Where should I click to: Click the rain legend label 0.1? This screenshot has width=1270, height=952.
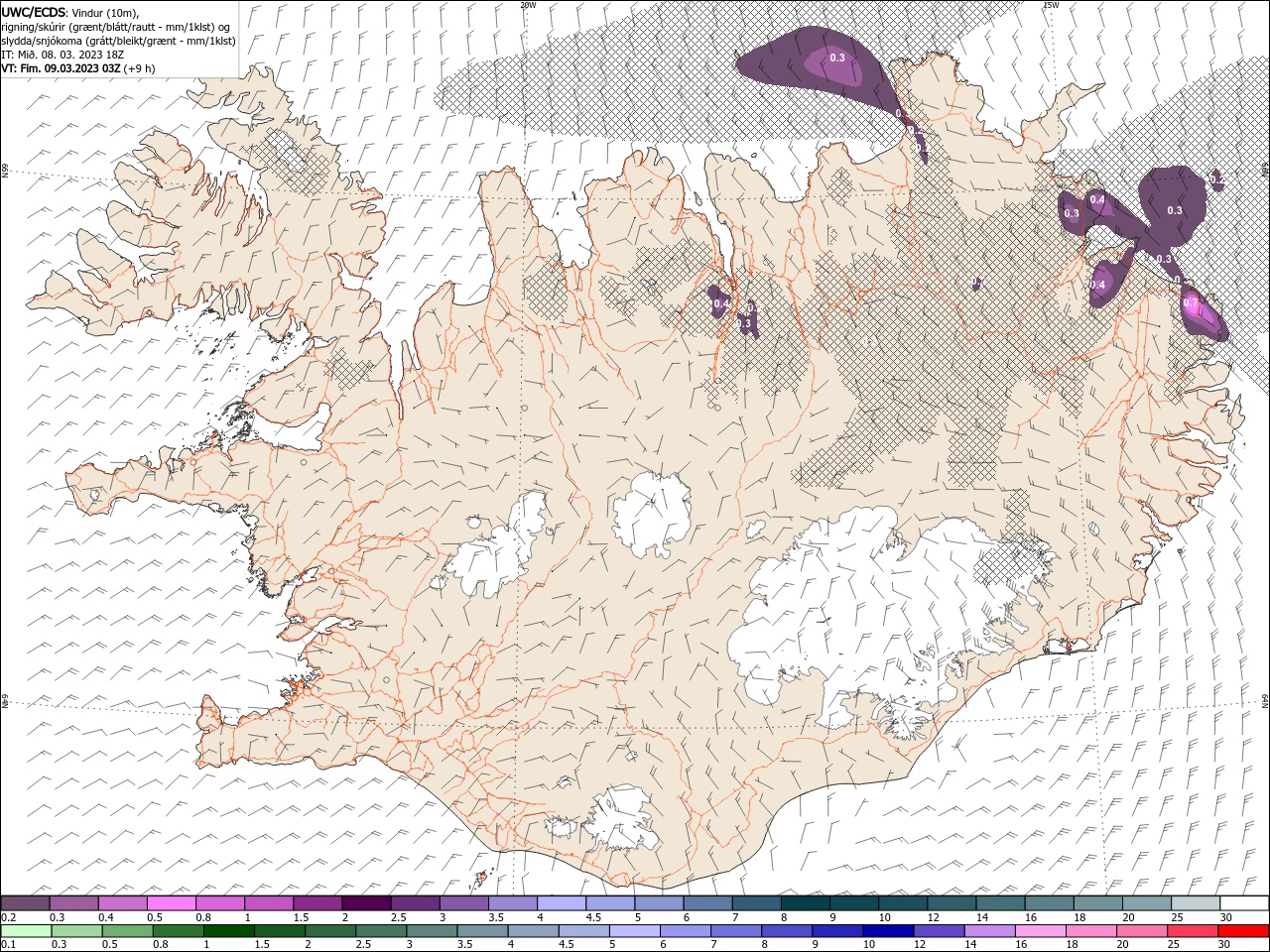(x=6, y=945)
